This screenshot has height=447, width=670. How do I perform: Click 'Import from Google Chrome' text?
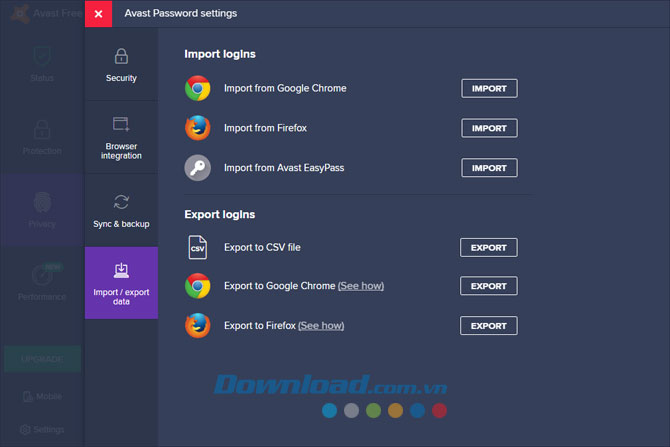coord(285,88)
